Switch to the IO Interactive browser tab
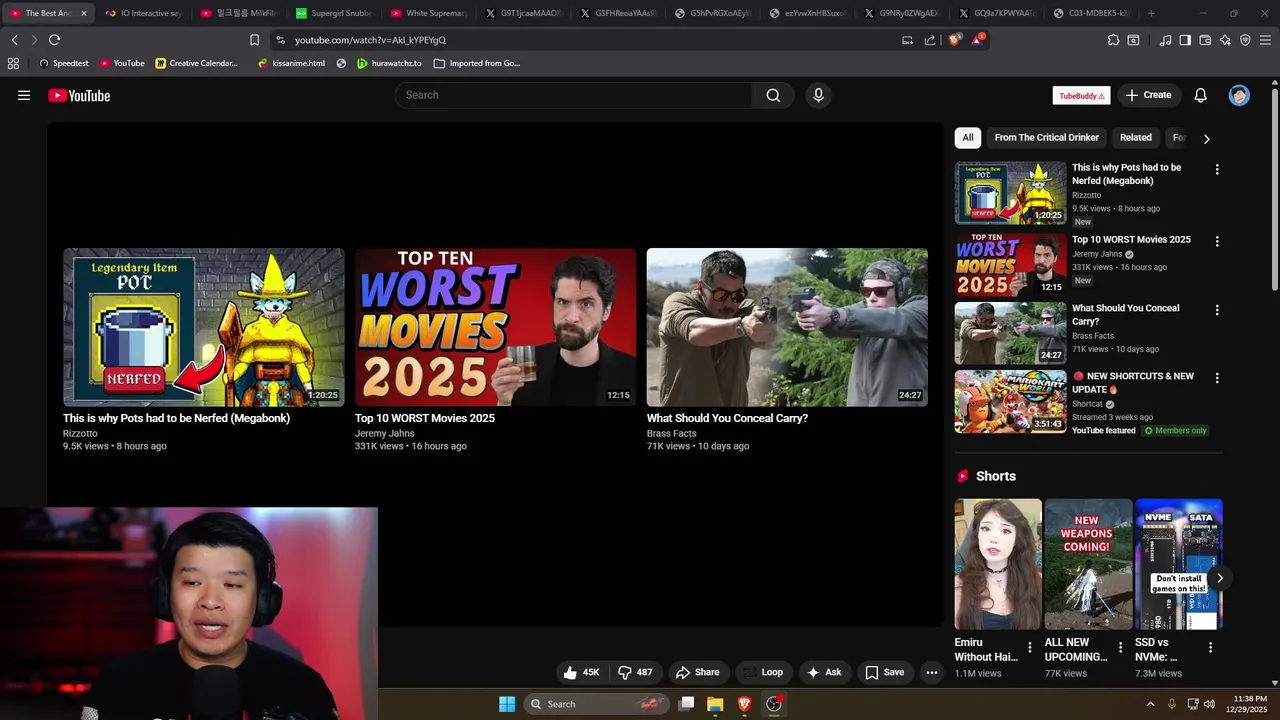The height and width of the screenshot is (720, 1280). pos(144,13)
